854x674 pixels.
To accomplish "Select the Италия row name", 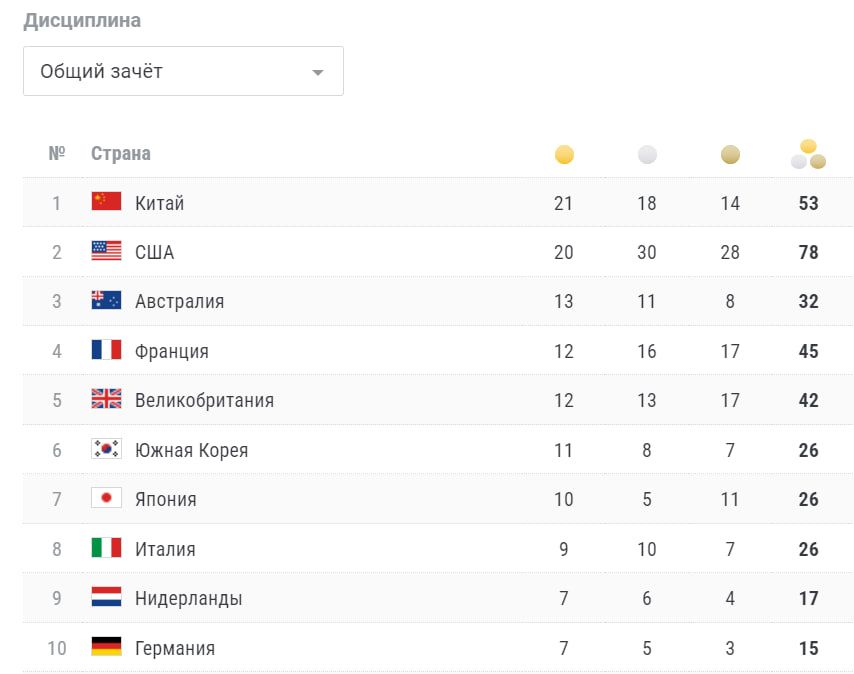I will point(165,549).
